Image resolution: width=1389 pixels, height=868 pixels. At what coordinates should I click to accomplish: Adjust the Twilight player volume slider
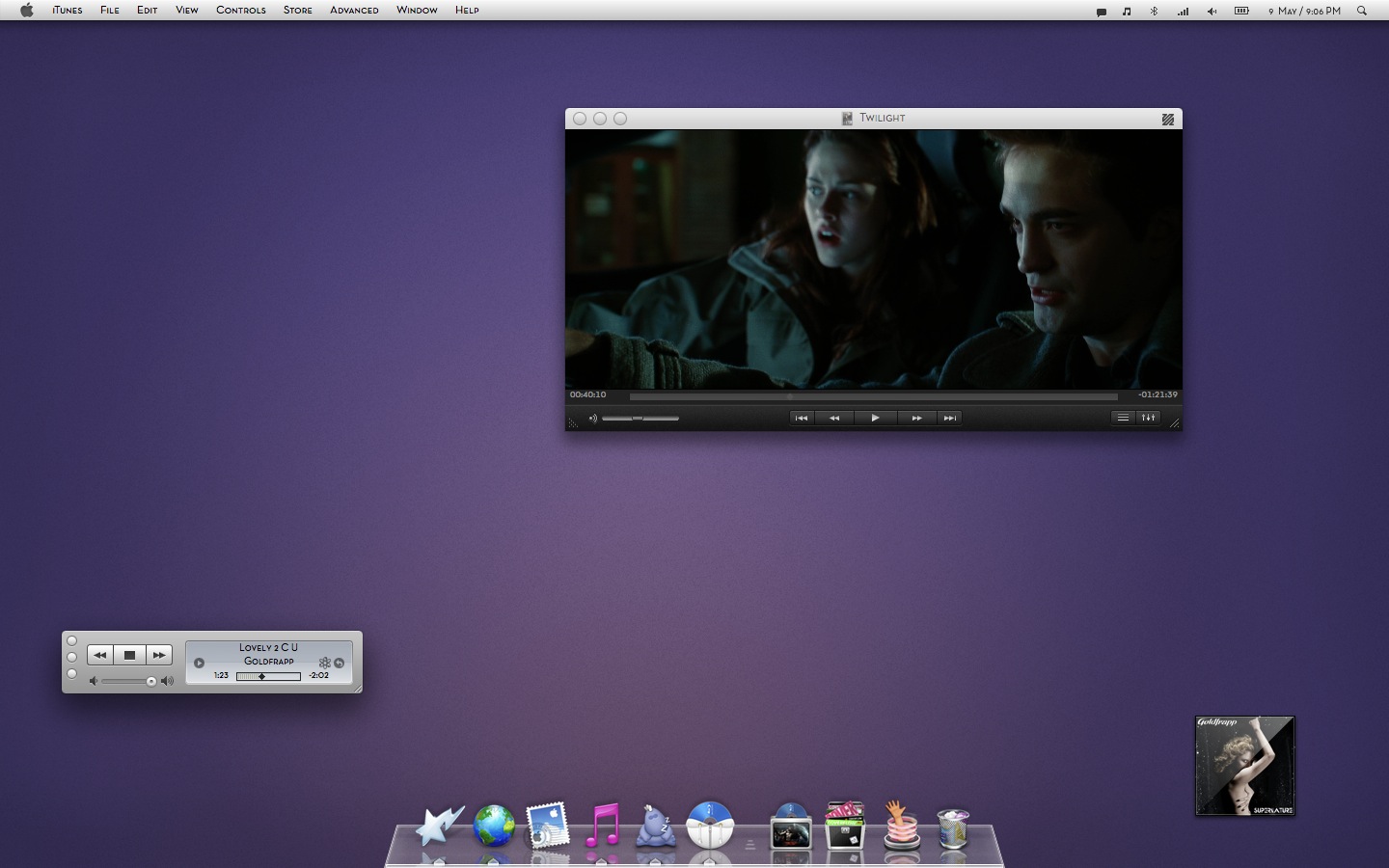640,418
